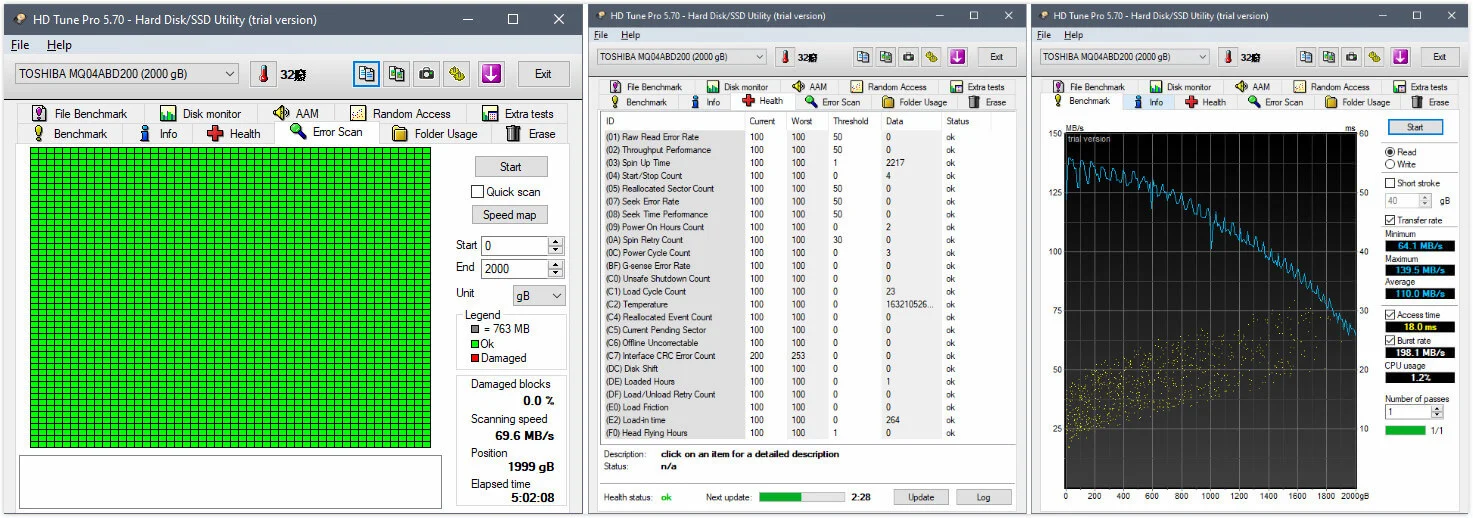
Task: Click thermometer icon in the right Benchmark window
Action: 1228,57
